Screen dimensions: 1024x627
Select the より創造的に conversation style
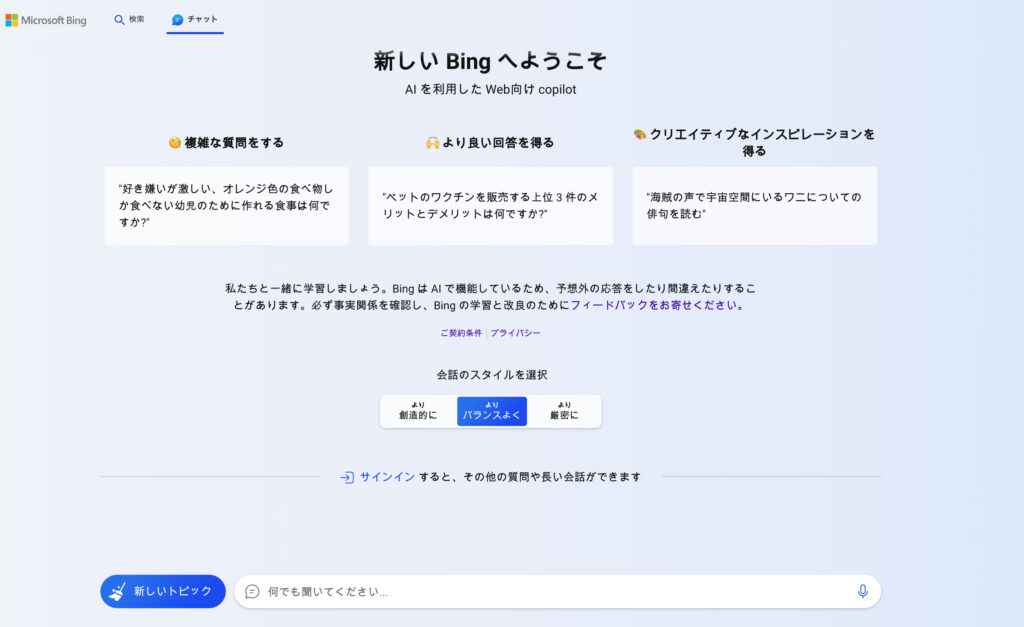pos(418,411)
